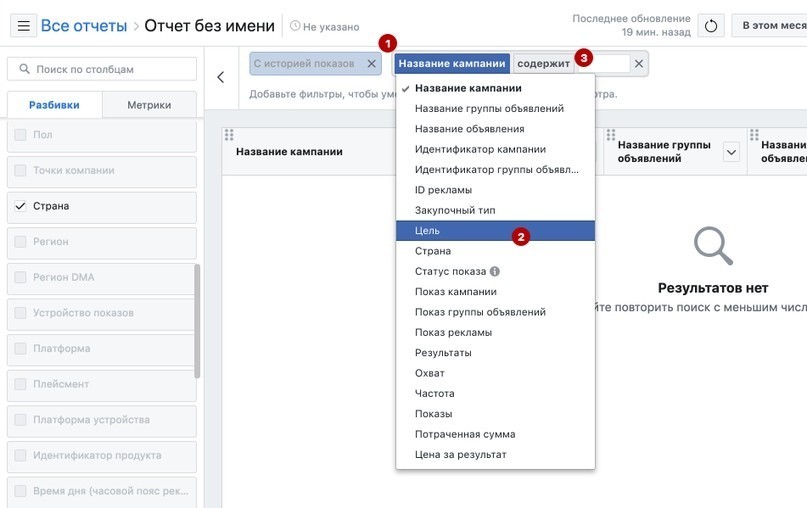Enable the 'Плейсмент' checkbox
The image size is (807, 508).
point(21,384)
